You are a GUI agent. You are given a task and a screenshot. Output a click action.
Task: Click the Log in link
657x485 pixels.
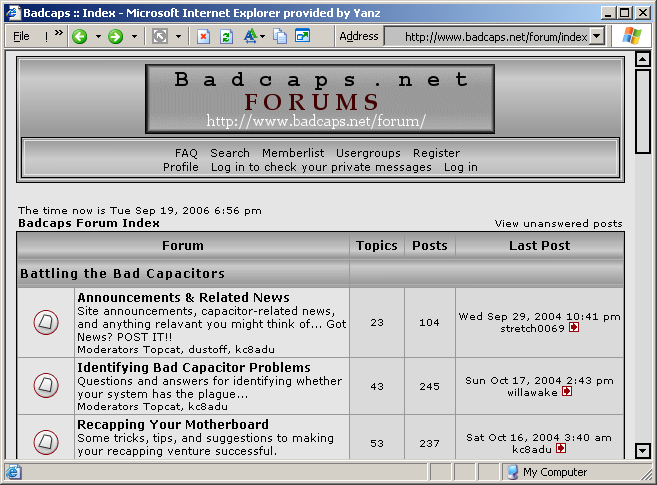(x=460, y=168)
